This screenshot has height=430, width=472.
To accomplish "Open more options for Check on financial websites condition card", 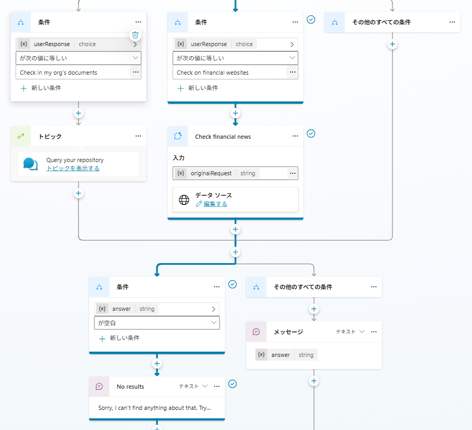I will (295, 22).
